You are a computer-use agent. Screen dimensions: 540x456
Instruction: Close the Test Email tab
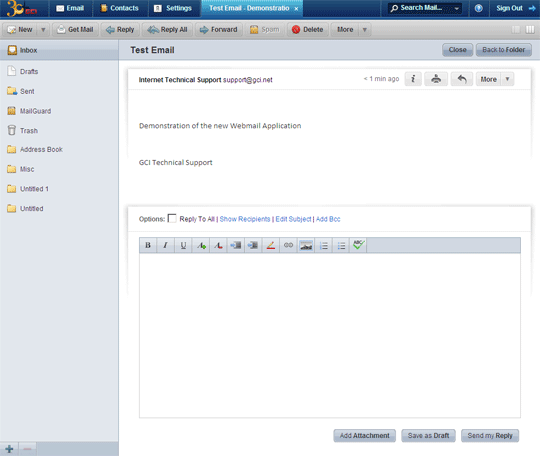point(296,9)
